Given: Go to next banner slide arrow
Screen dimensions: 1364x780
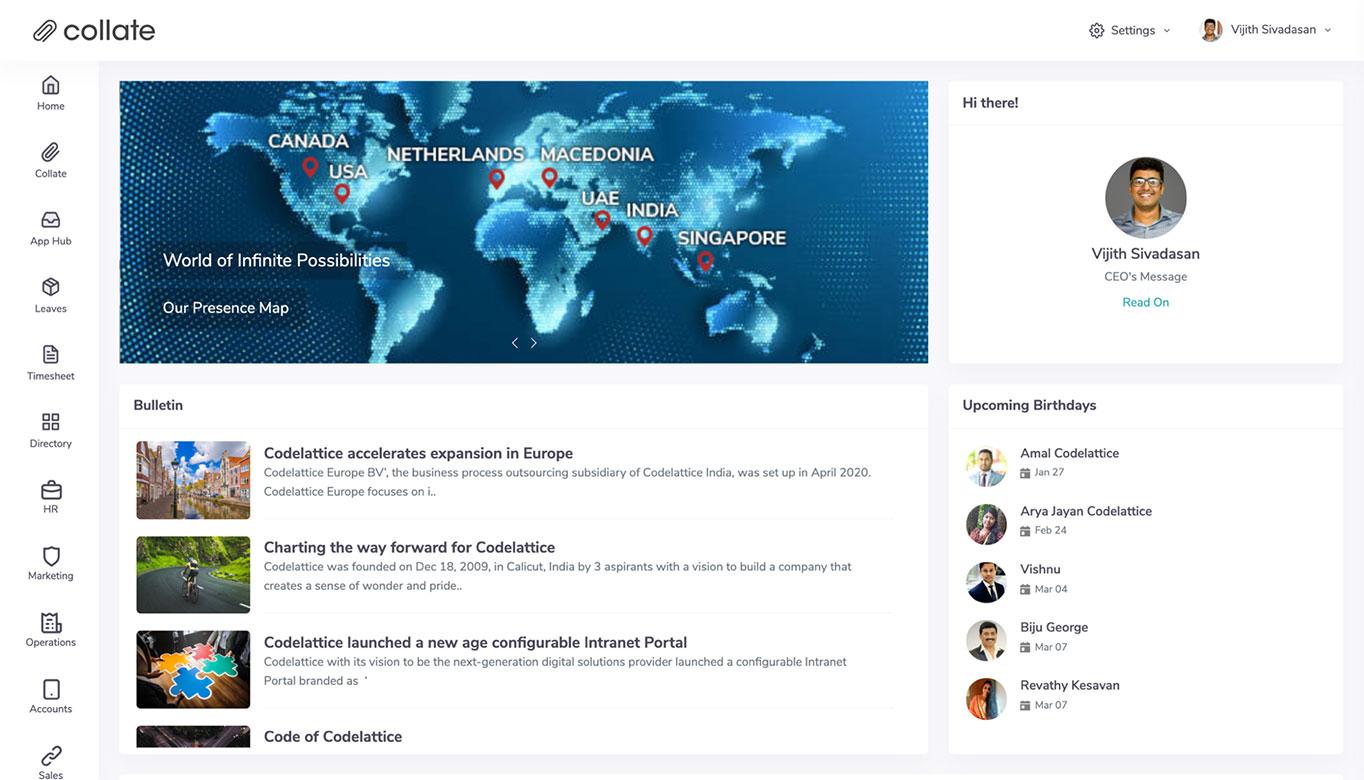Looking at the screenshot, I should point(534,343).
